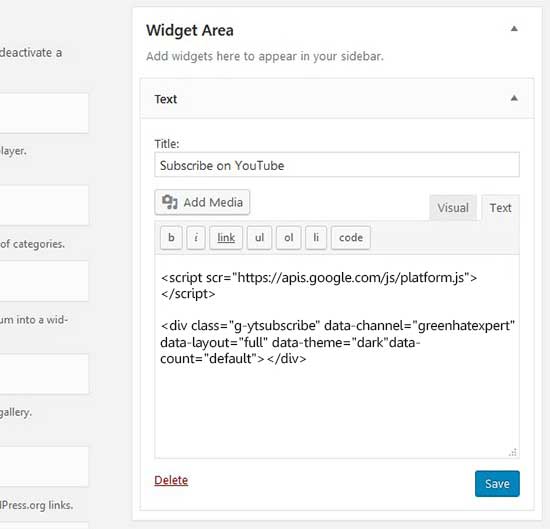This screenshot has height=529, width=550.
Task: Click the Widget Area heading
Action: click(x=190, y=30)
